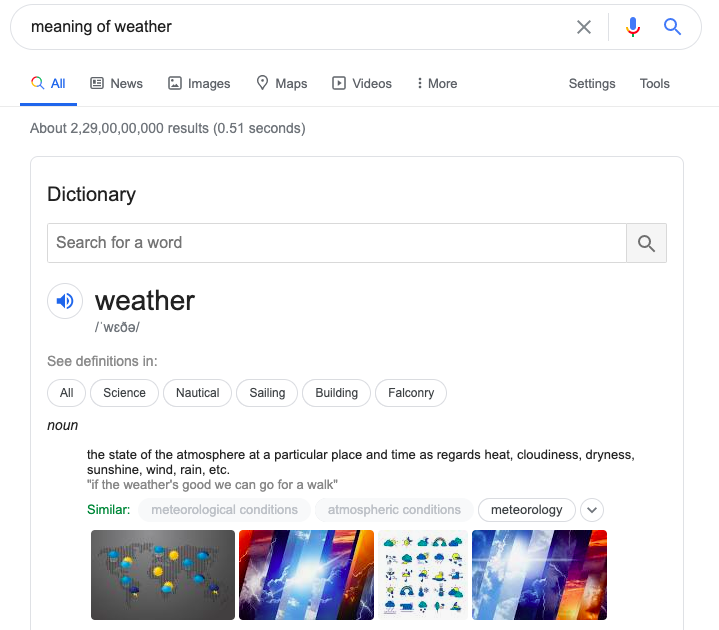The image size is (719, 630).
Task: Open search Settings
Action: [x=592, y=84]
